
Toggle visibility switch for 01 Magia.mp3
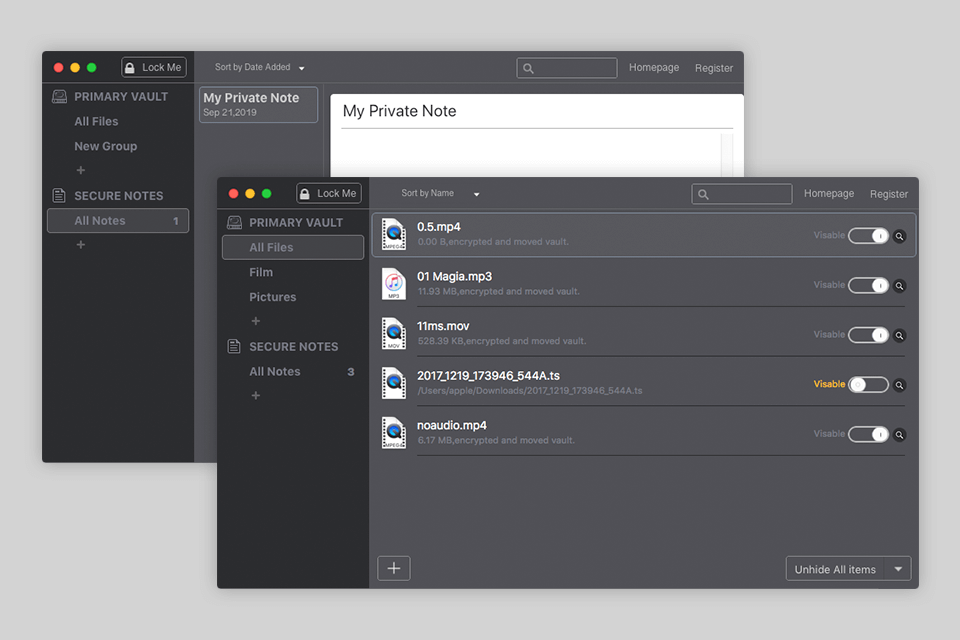pos(868,285)
